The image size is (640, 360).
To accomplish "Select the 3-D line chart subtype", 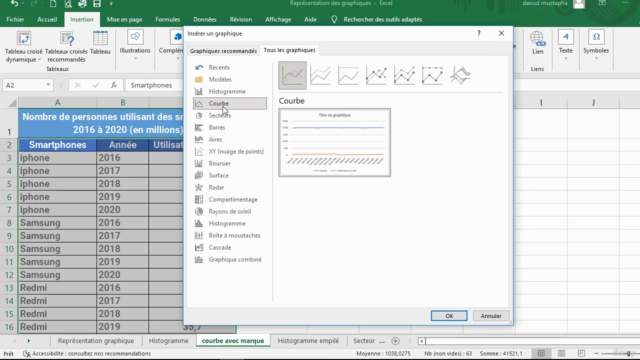I will (x=460, y=76).
